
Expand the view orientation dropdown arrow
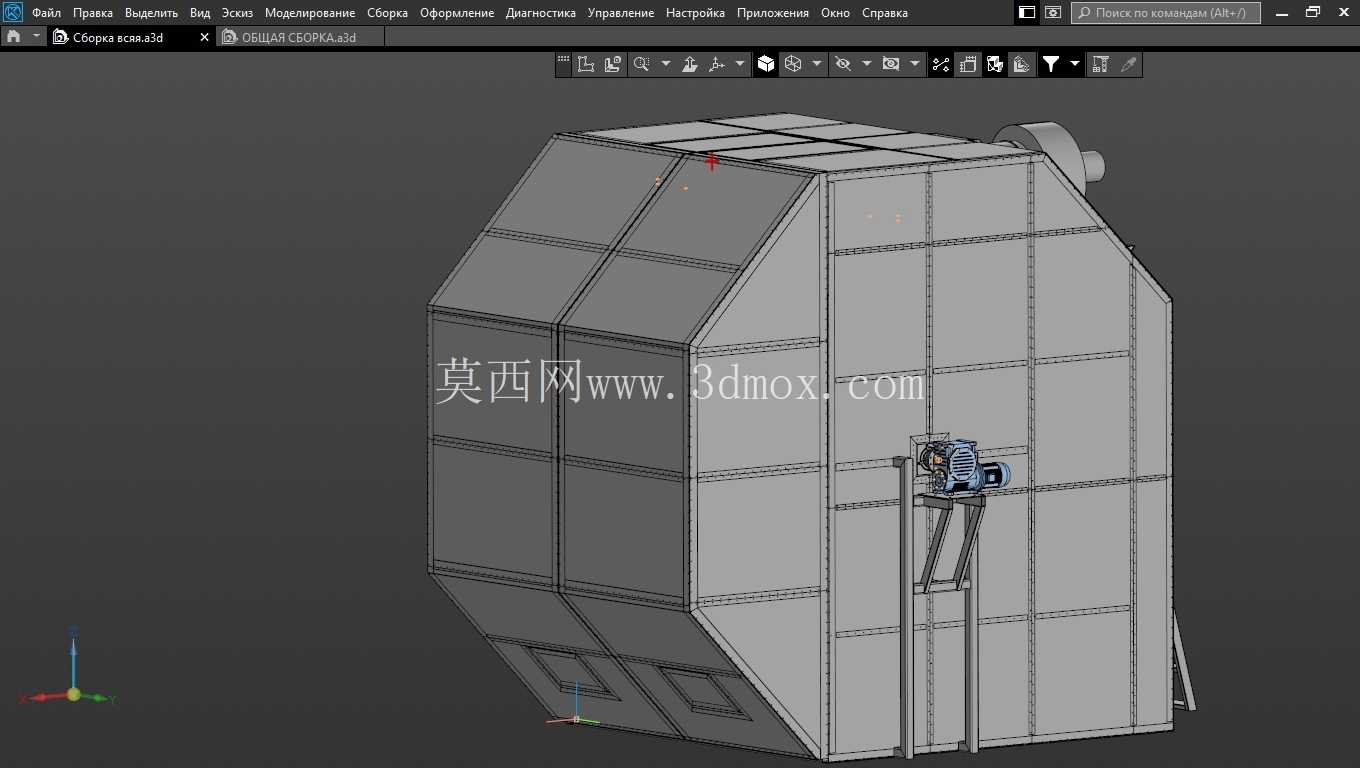point(740,64)
